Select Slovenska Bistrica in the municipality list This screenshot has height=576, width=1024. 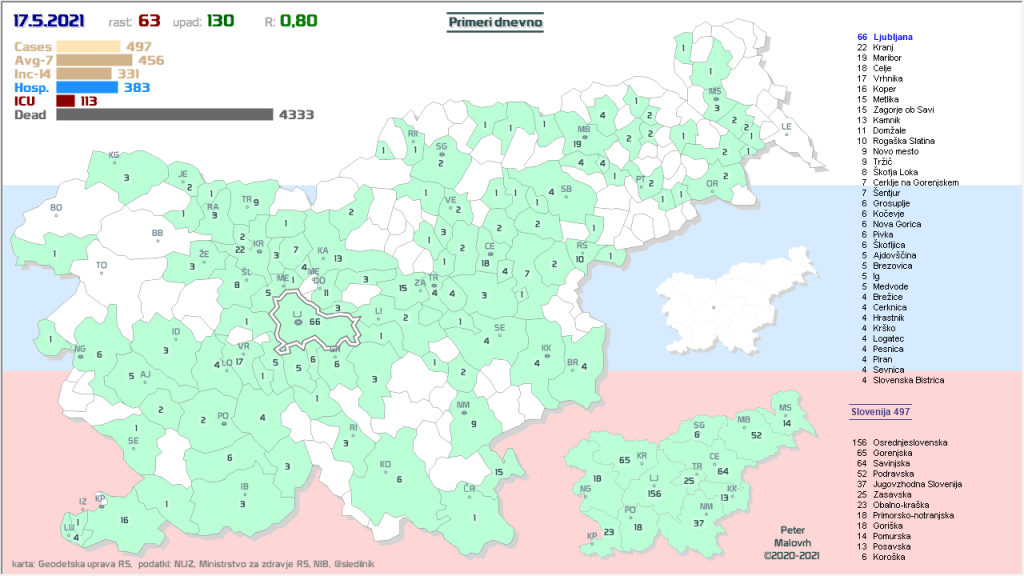pyautogui.click(x=908, y=380)
